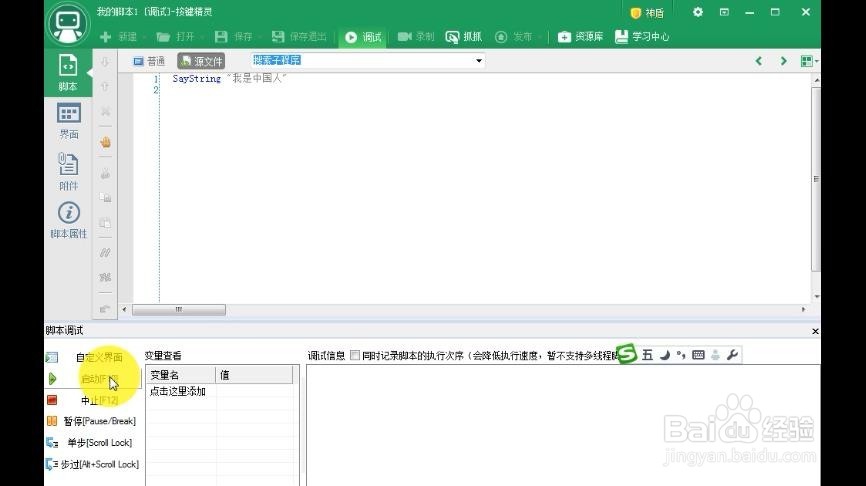
Task: Click the 单步[Scroll Lock] step button
Action: 92,443
